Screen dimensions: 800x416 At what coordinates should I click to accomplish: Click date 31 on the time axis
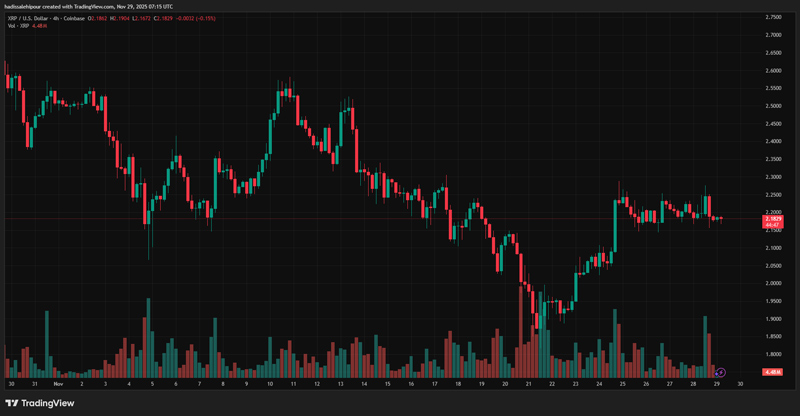[x=34, y=384]
